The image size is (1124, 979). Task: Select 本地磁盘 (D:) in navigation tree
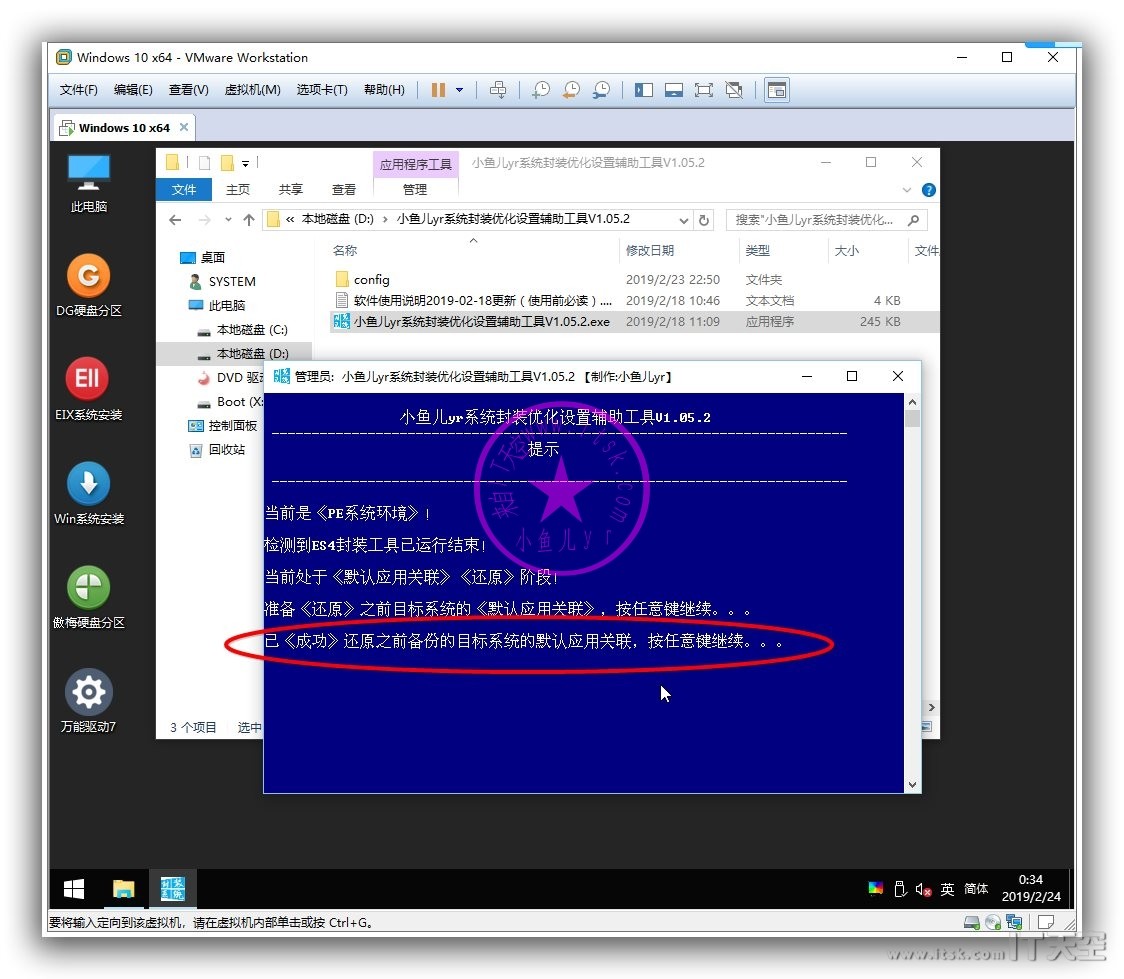pyautogui.click(x=242, y=353)
